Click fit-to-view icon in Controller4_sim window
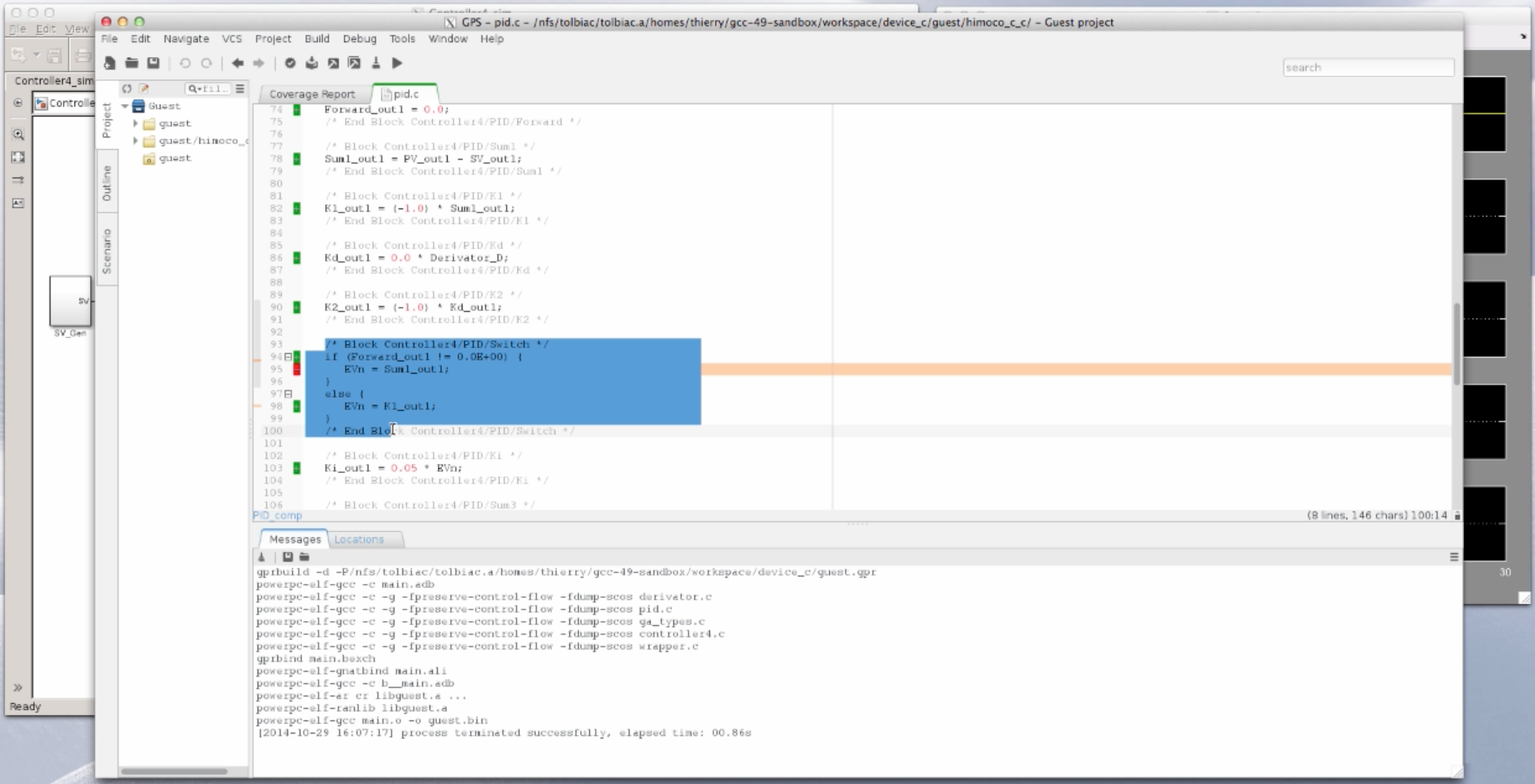 18,157
